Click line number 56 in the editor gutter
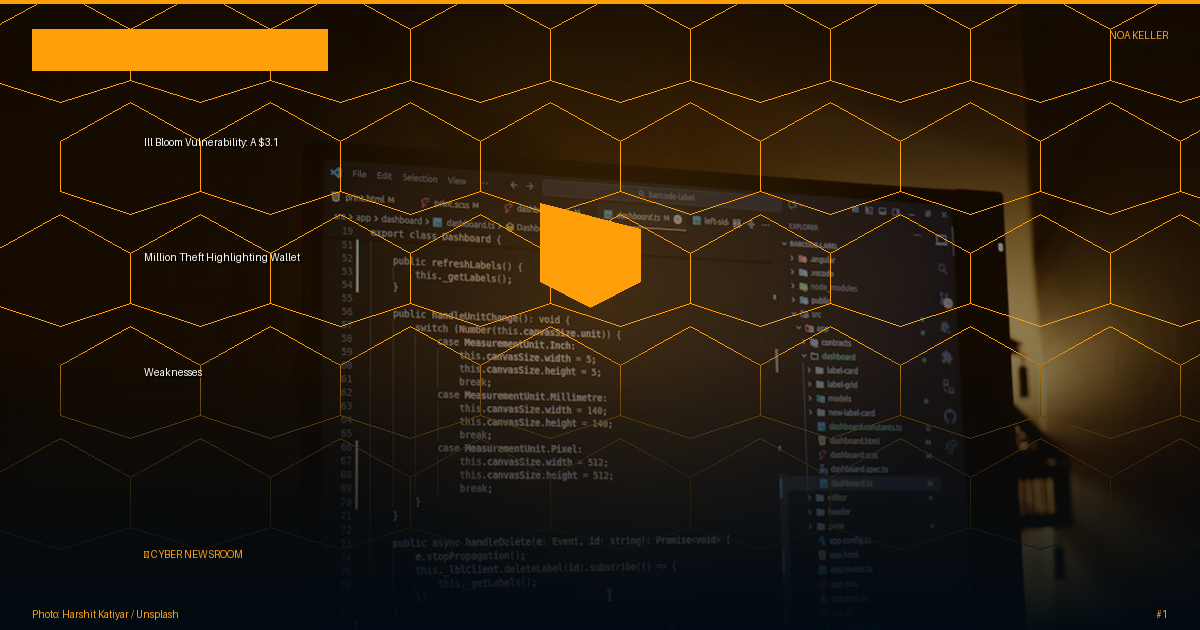The image size is (1200, 630). coord(346,312)
